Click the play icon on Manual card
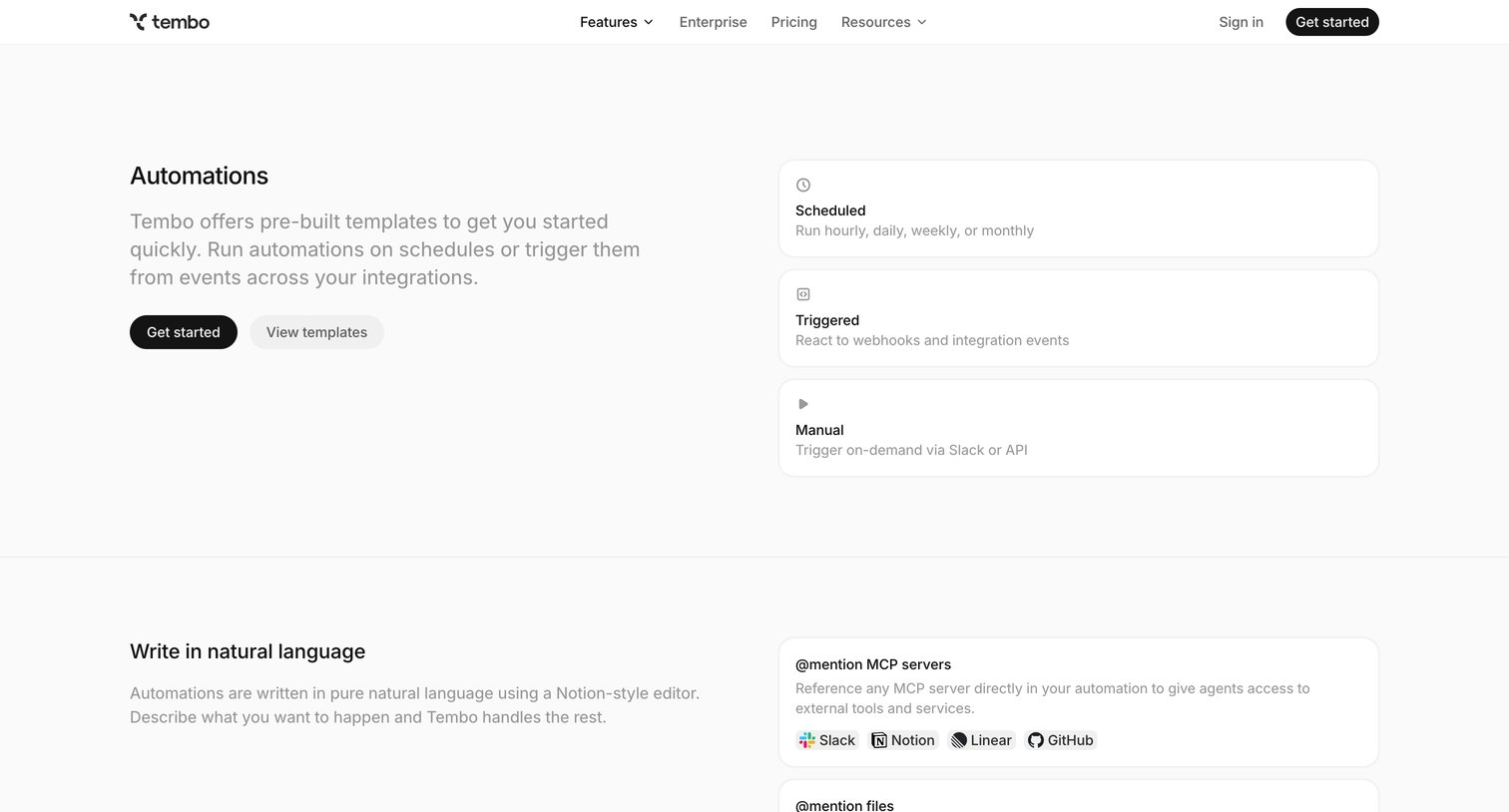The image size is (1509, 812). point(803,404)
